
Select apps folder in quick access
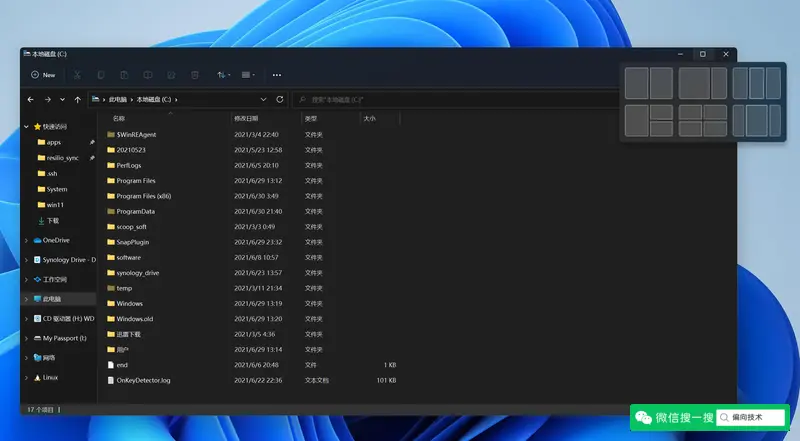[x=54, y=142]
